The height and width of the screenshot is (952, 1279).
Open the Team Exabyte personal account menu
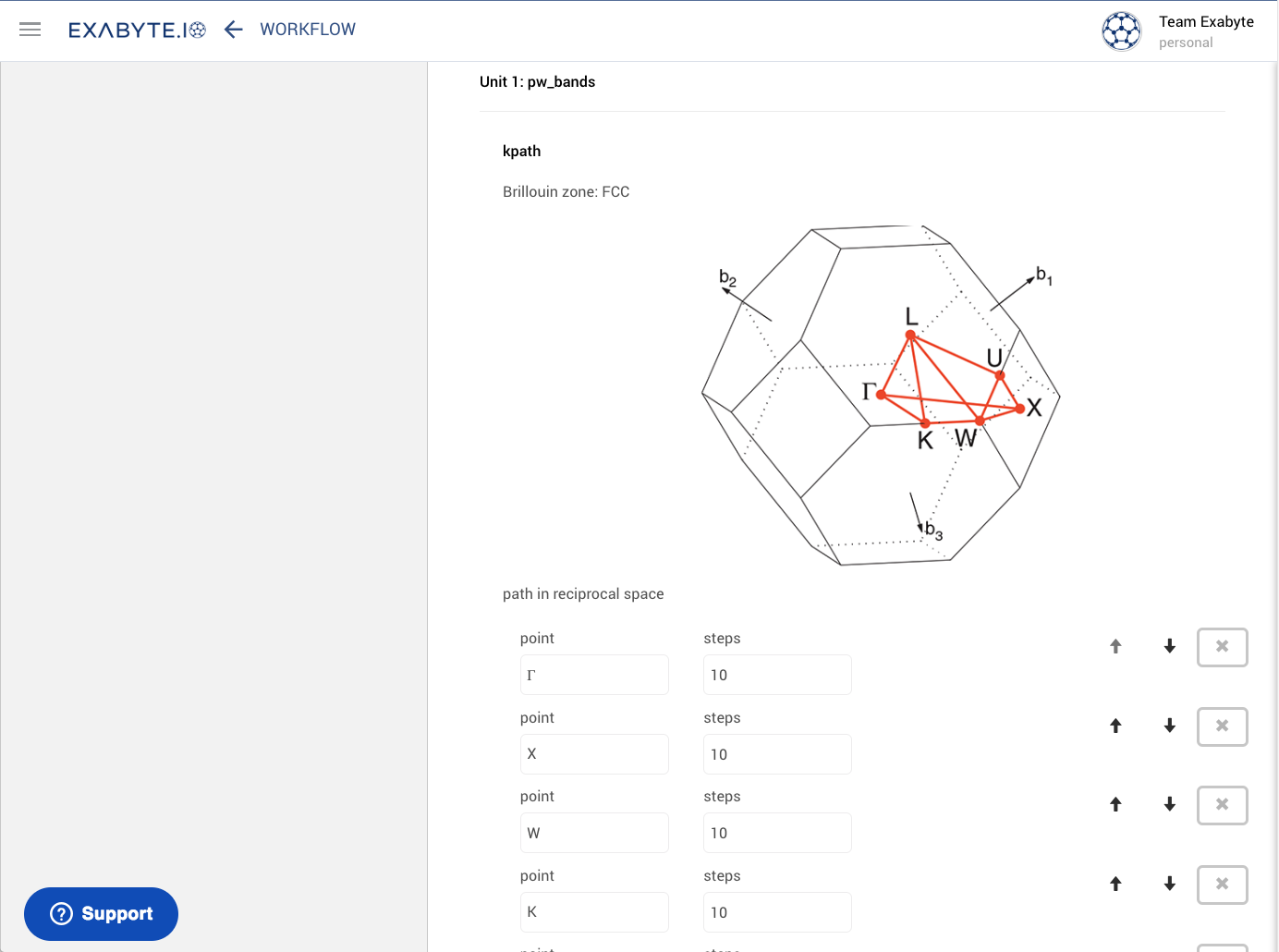(1206, 31)
